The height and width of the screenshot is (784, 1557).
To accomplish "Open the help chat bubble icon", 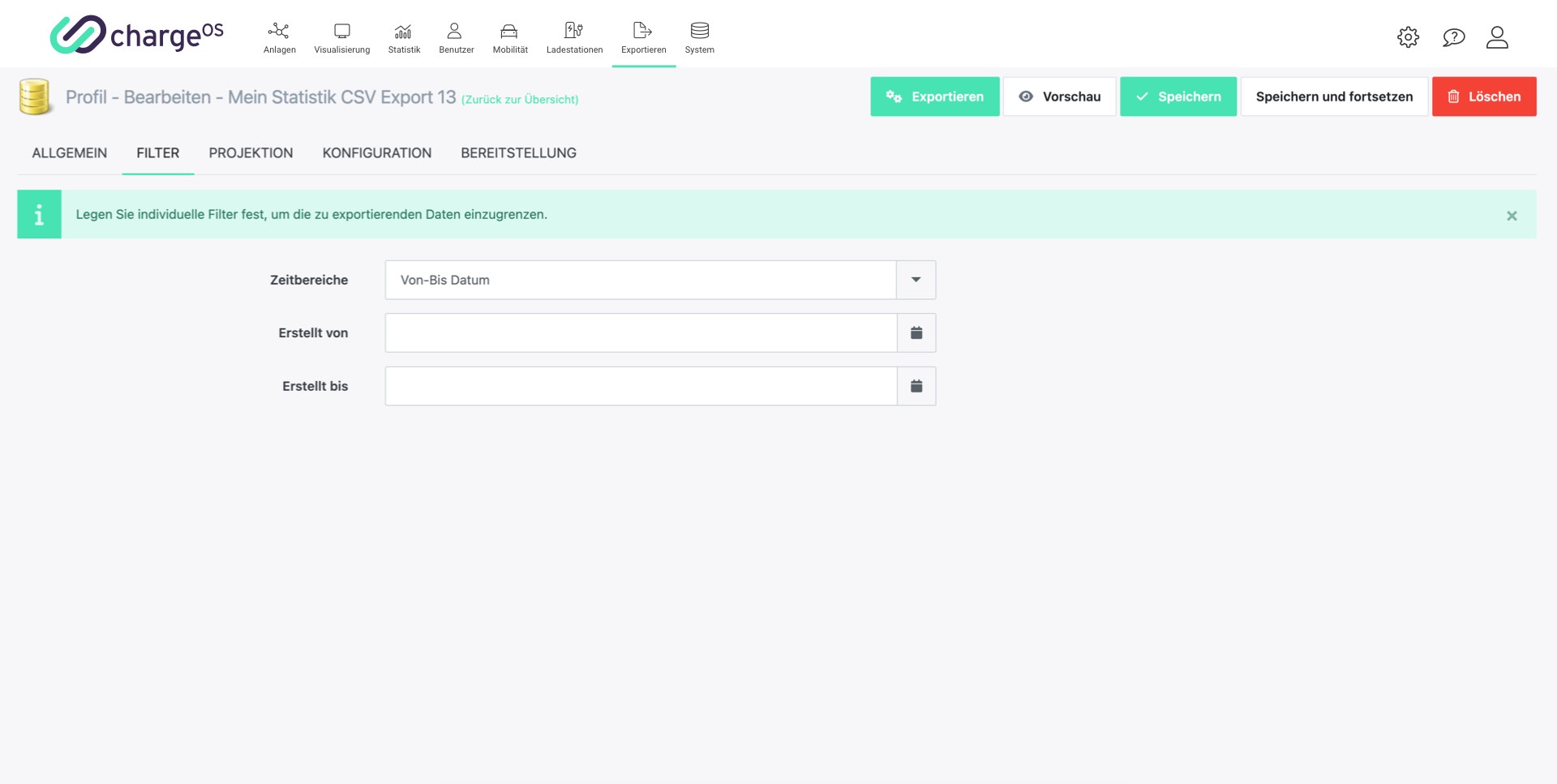I will coord(1453,37).
